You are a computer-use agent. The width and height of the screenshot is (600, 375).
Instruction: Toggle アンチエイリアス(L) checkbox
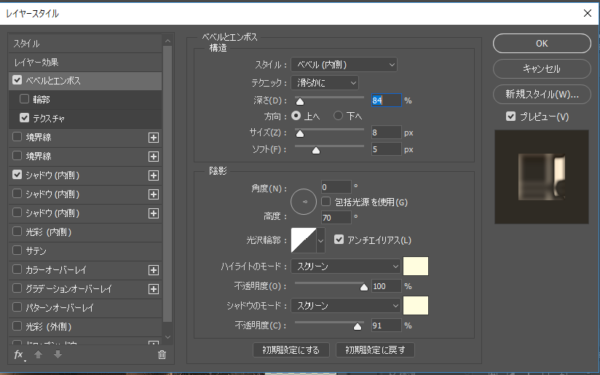339,240
